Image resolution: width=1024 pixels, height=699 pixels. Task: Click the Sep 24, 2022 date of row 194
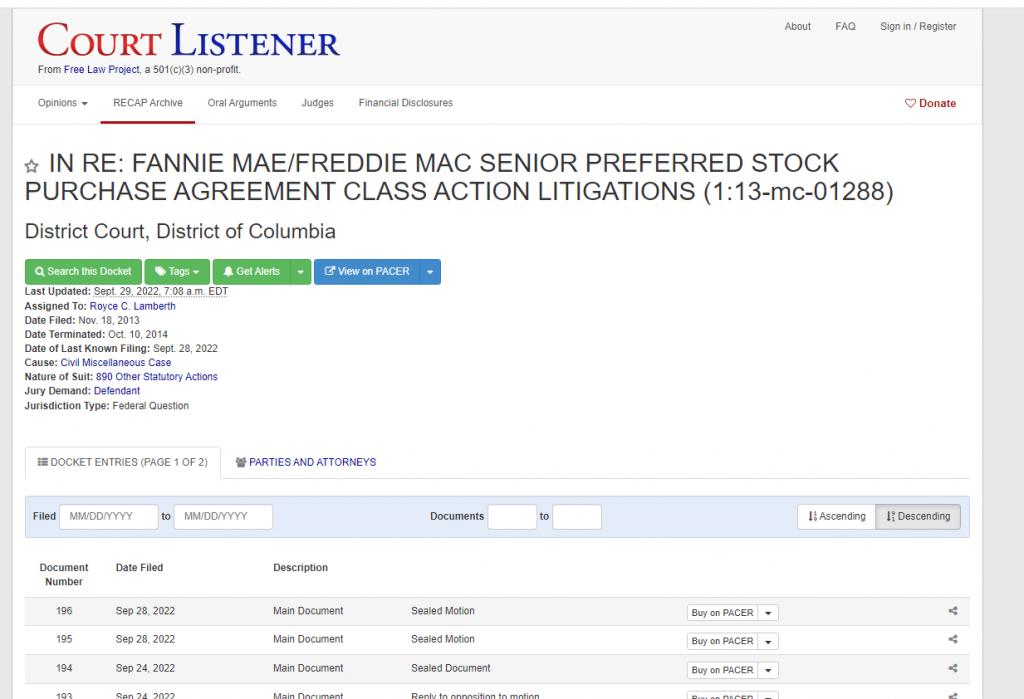145,668
